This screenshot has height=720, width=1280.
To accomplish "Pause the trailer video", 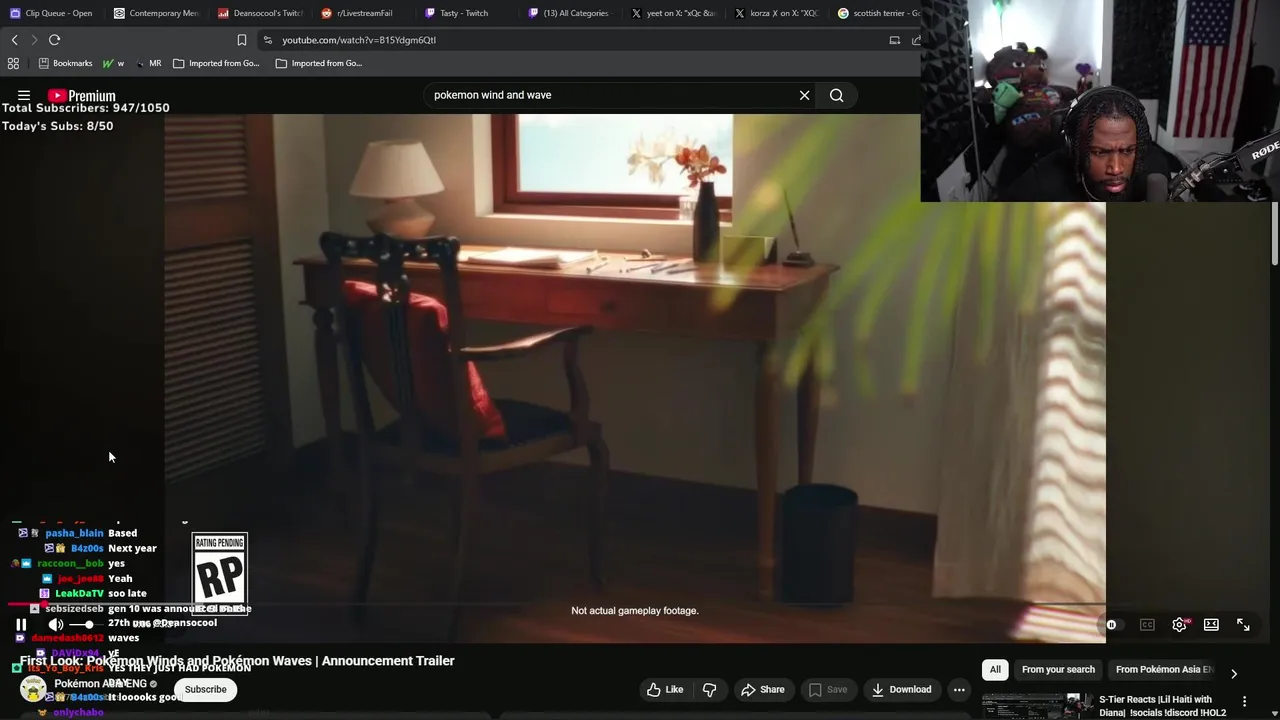I will [21, 625].
